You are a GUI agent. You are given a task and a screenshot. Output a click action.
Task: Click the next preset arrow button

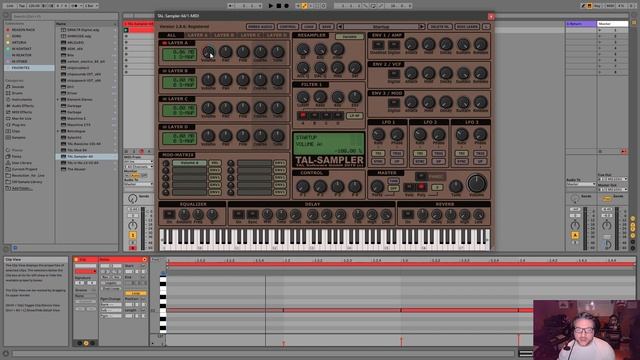tap(422, 27)
